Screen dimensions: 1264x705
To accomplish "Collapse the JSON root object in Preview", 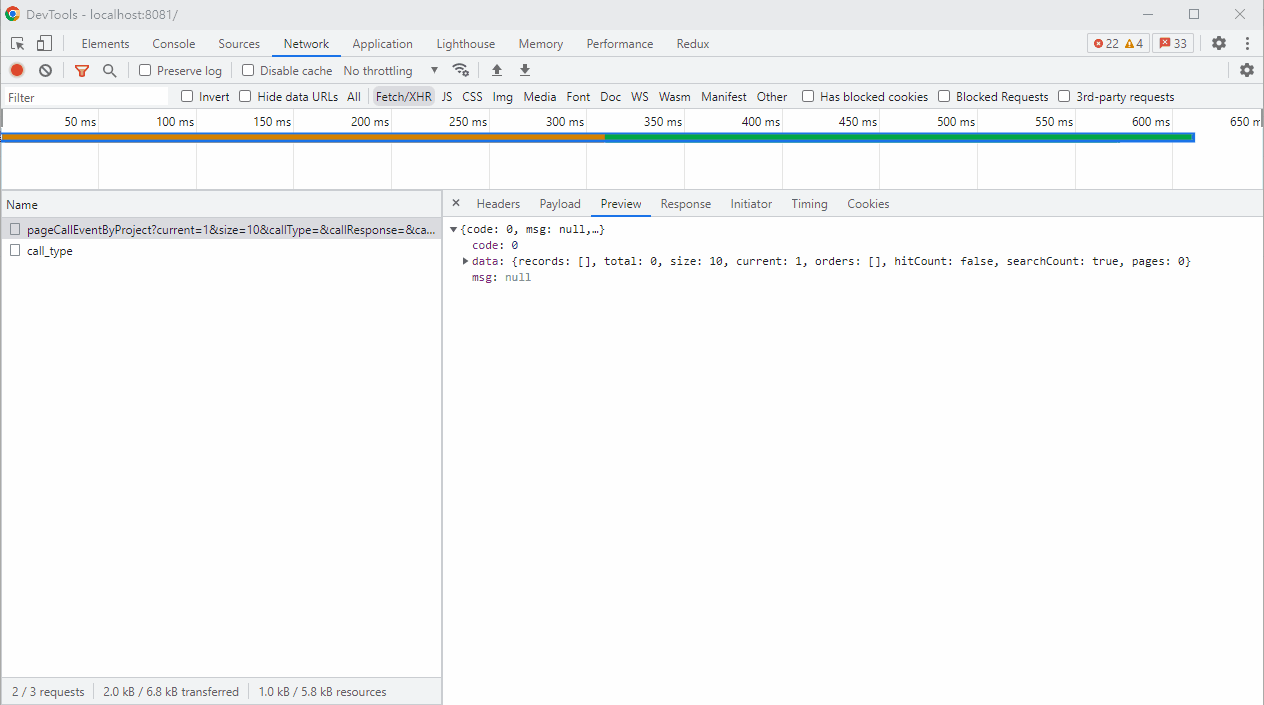I will pos(454,229).
